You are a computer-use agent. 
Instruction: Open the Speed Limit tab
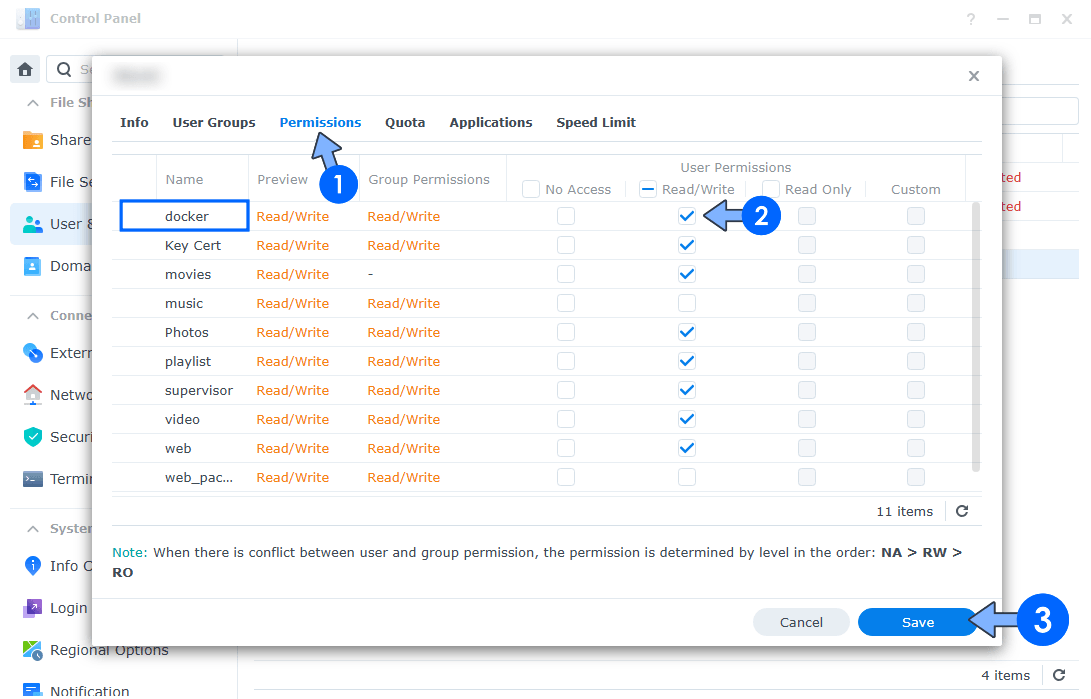[x=596, y=122]
